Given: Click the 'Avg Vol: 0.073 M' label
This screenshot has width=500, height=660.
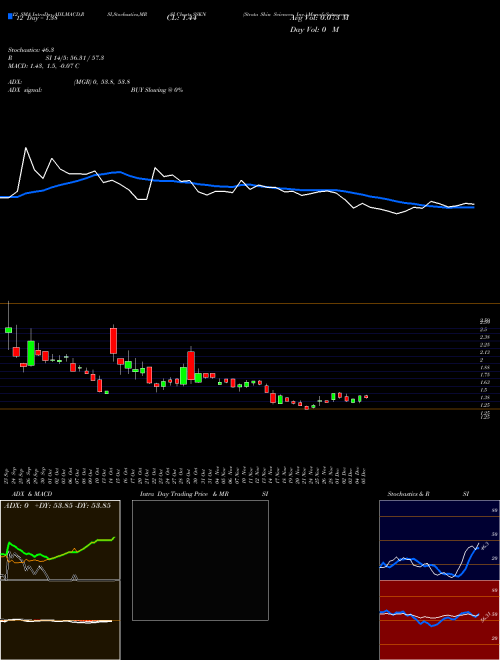Looking at the screenshot, I should (x=319, y=18).
